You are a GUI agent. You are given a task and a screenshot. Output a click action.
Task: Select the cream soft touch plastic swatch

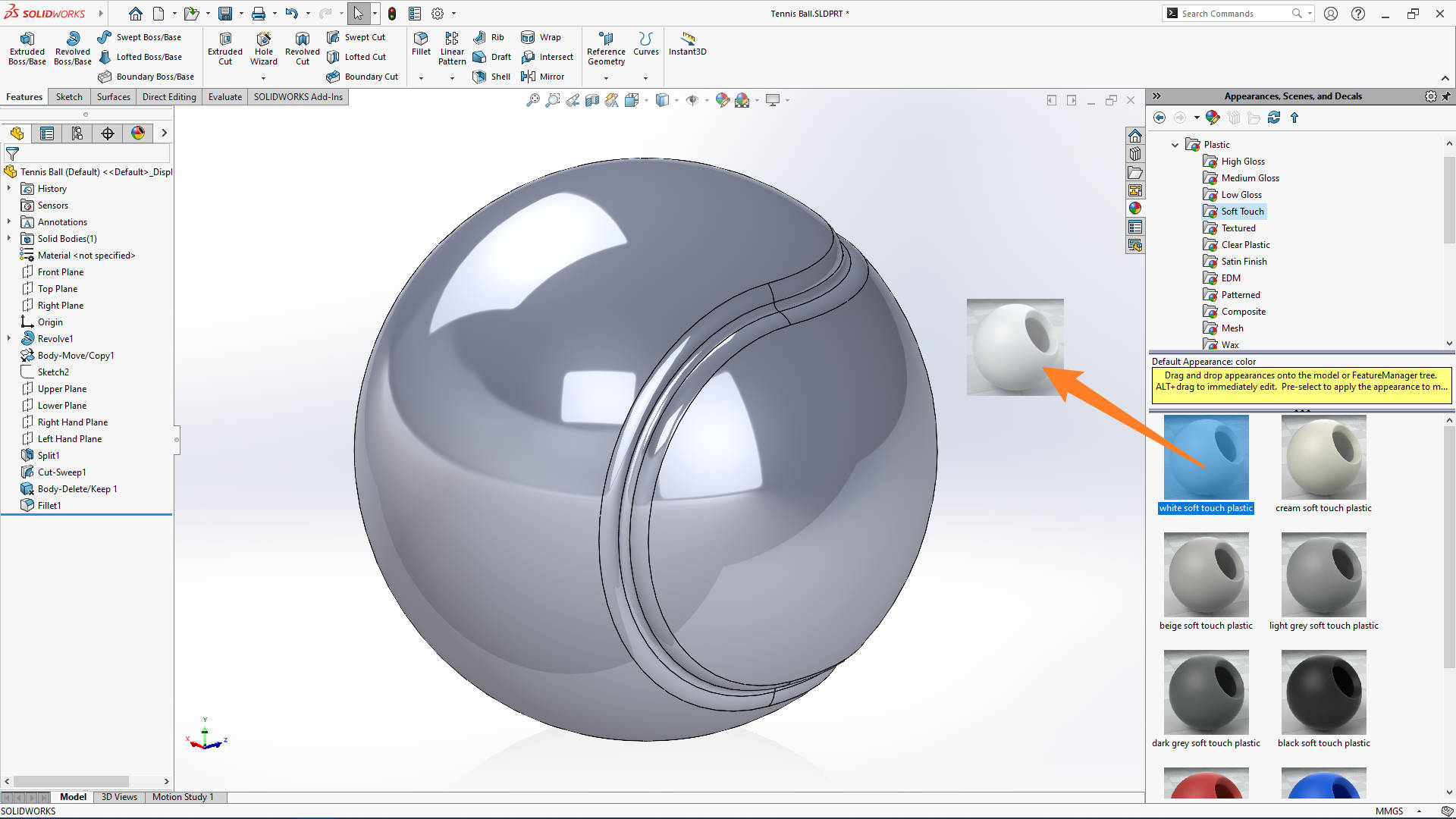click(1323, 457)
